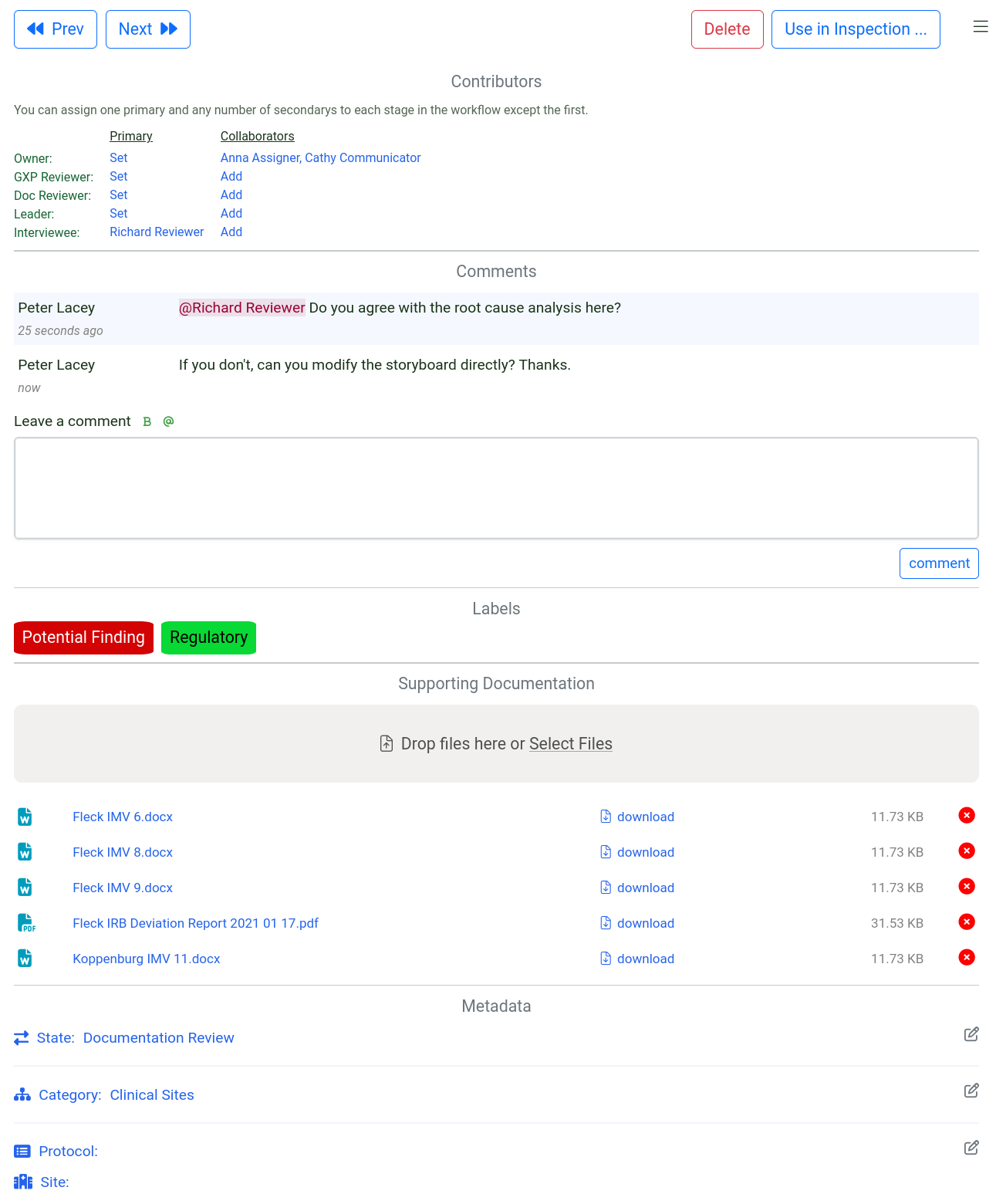996x1204 pixels.
Task: Click the Potential Finding label
Action: (83, 638)
